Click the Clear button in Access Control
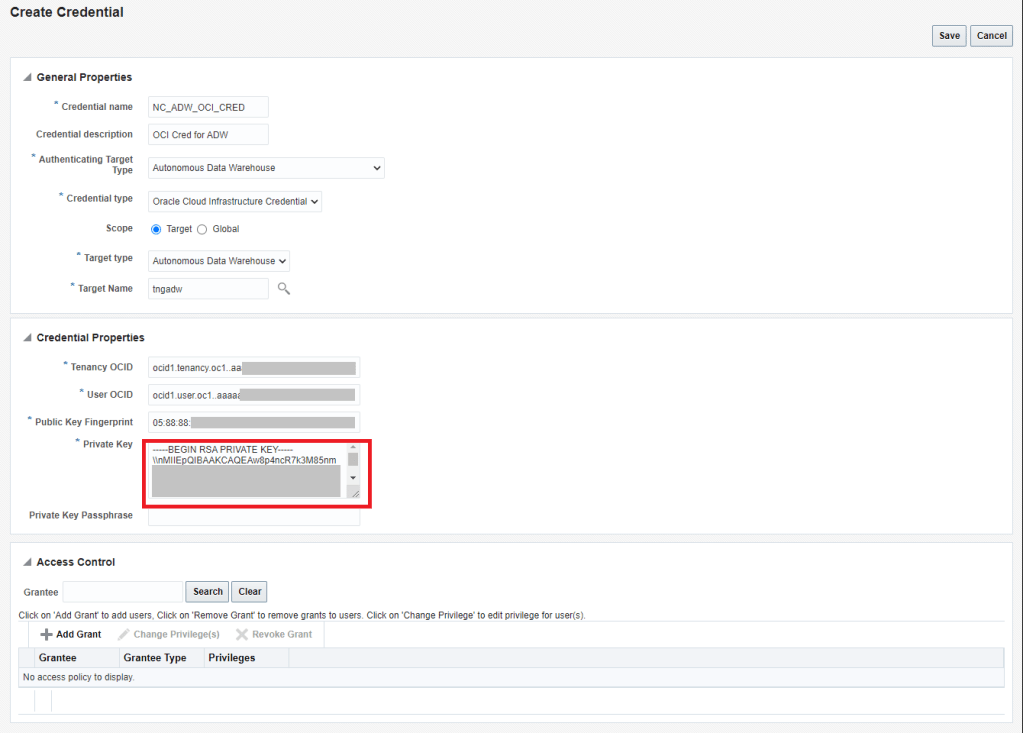Image resolution: width=1023 pixels, height=733 pixels. (249, 592)
